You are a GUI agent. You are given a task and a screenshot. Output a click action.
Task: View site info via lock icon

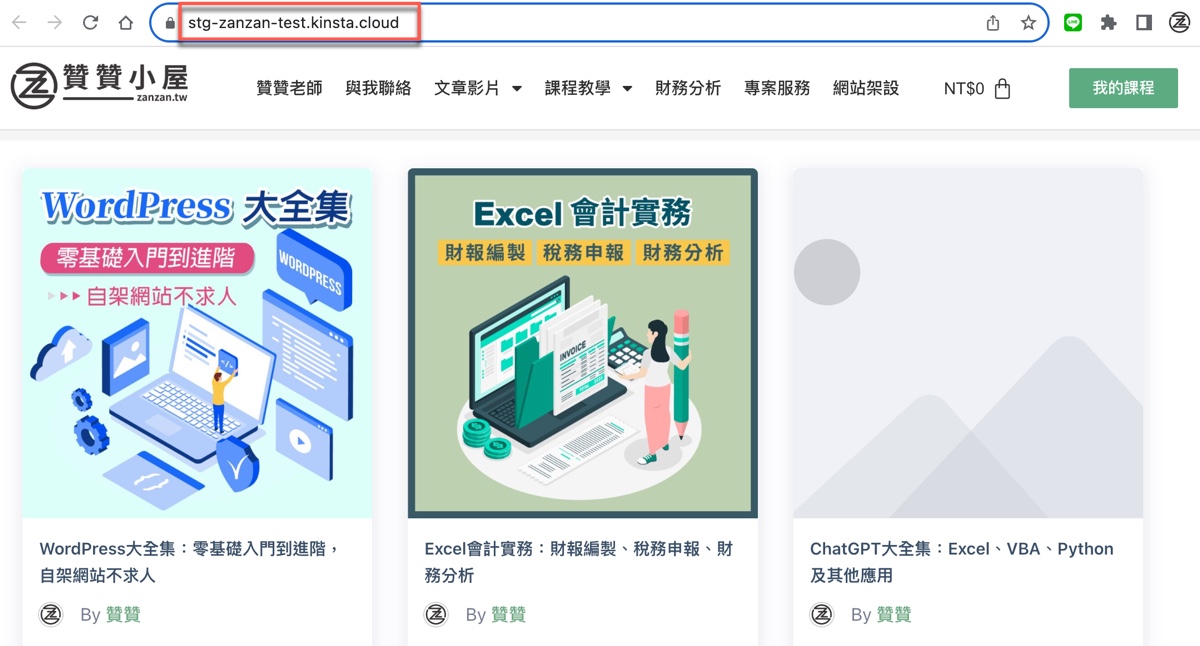point(169,22)
